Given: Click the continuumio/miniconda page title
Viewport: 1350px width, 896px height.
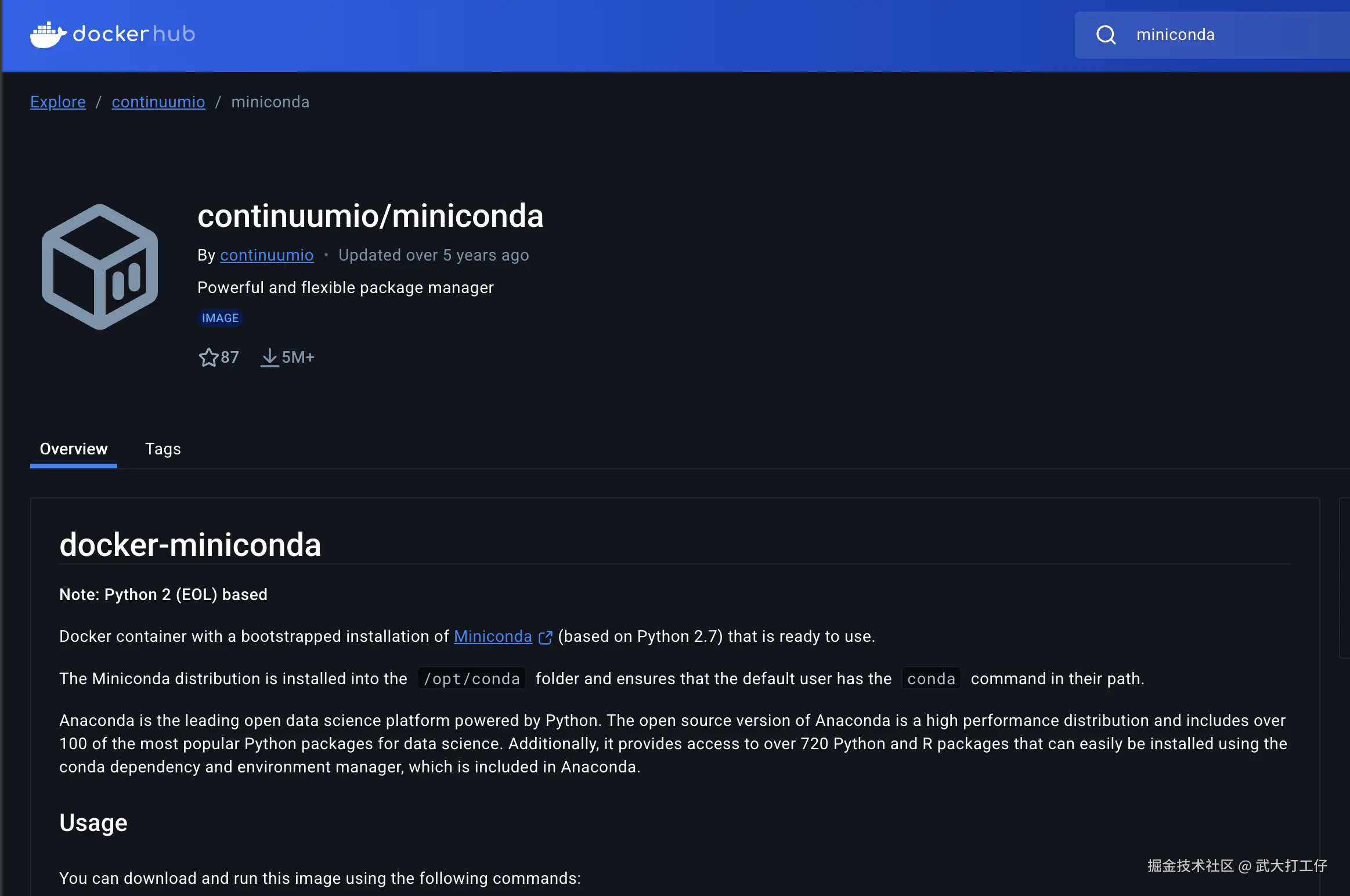Looking at the screenshot, I should 370,216.
